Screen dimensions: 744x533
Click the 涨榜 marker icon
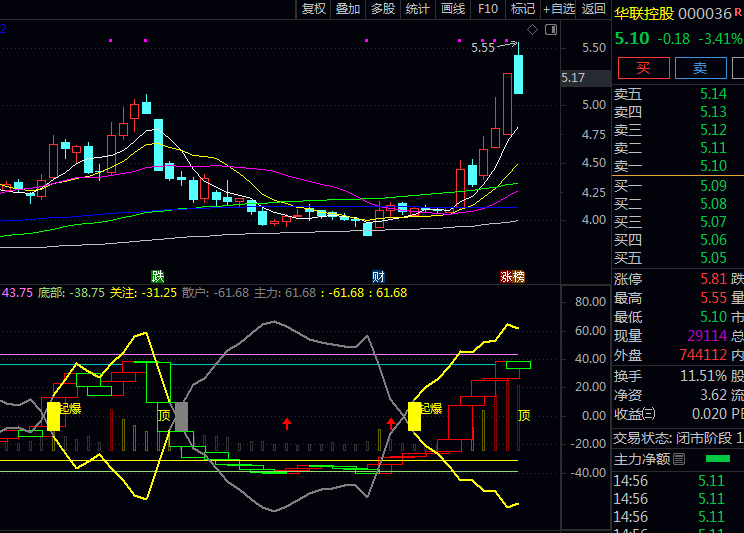[513, 276]
